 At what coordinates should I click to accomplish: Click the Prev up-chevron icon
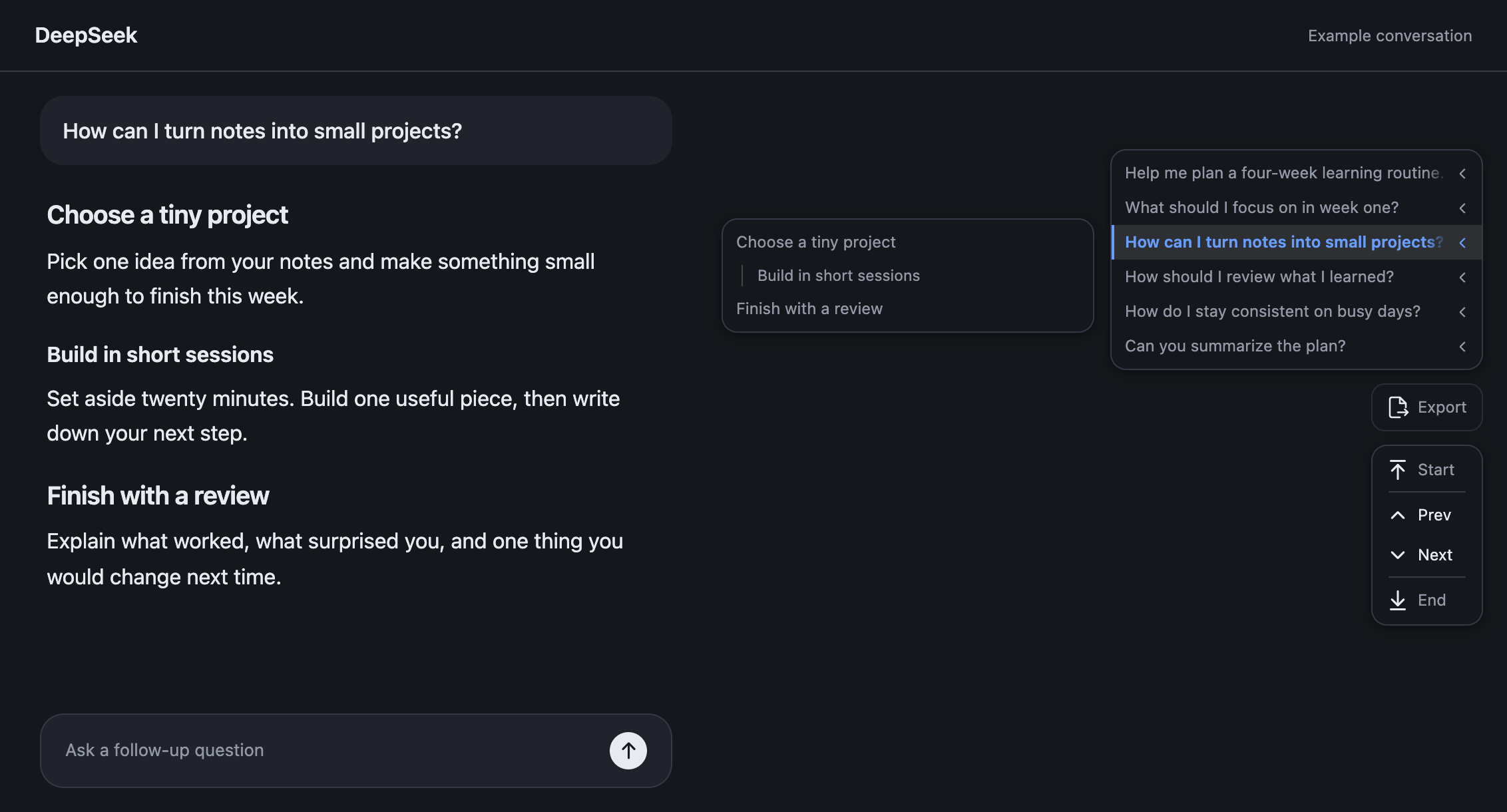pyautogui.click(x=1398, y=515)
